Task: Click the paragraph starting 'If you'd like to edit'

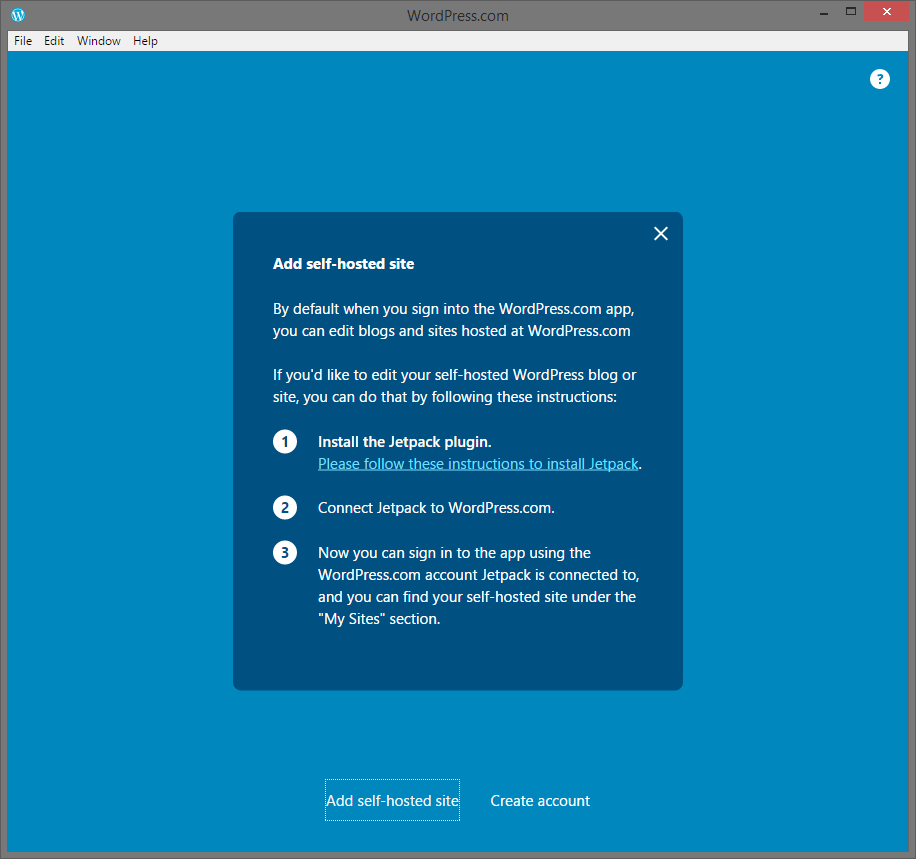Action: [454, 386]
